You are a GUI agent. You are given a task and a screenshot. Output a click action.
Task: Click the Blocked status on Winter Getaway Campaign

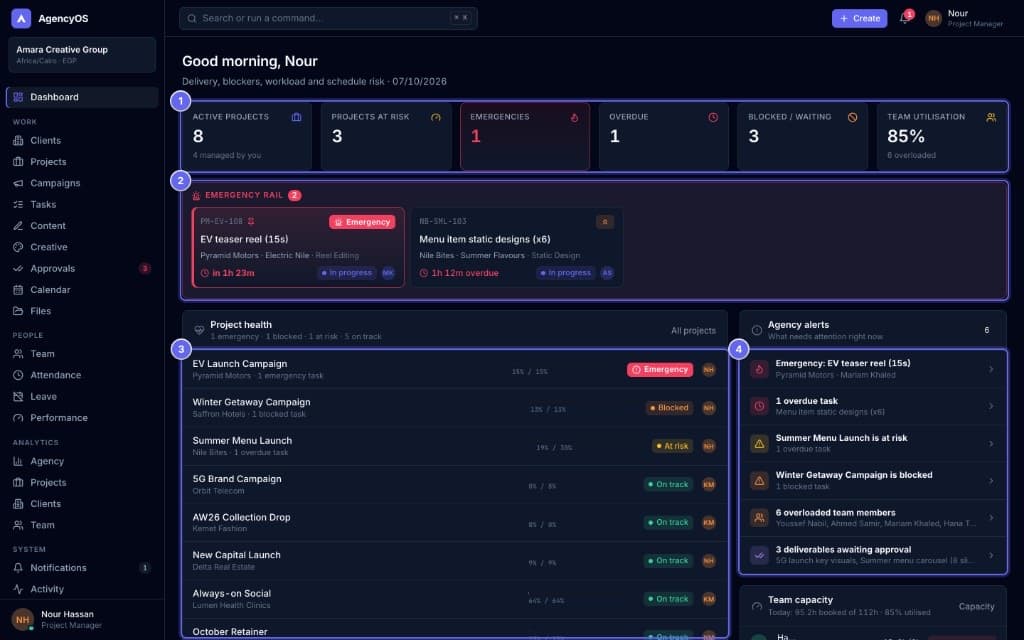(x=669, y=408)
